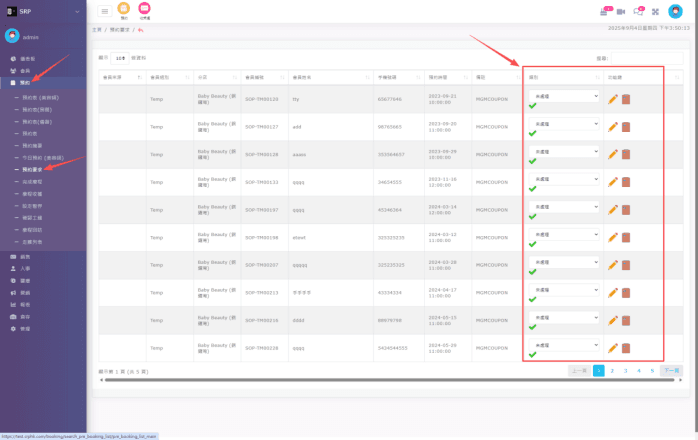The height and width of the screenshot is (440, 698).
Task: Open the pink message shortcut icon
Action: (144, 9)
